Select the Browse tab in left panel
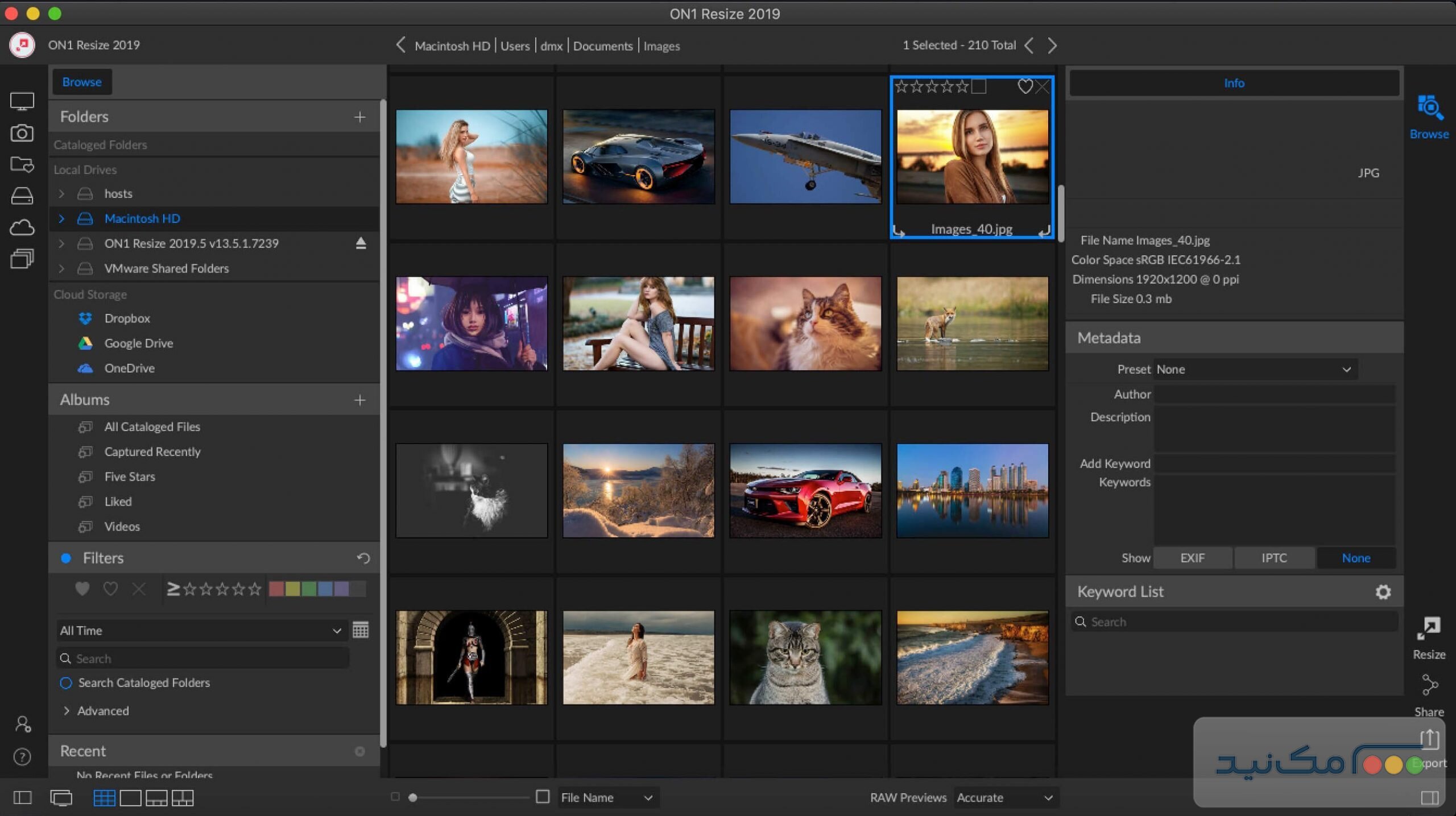The width and height of the screenshot is (1456, 816). point(82,82)
